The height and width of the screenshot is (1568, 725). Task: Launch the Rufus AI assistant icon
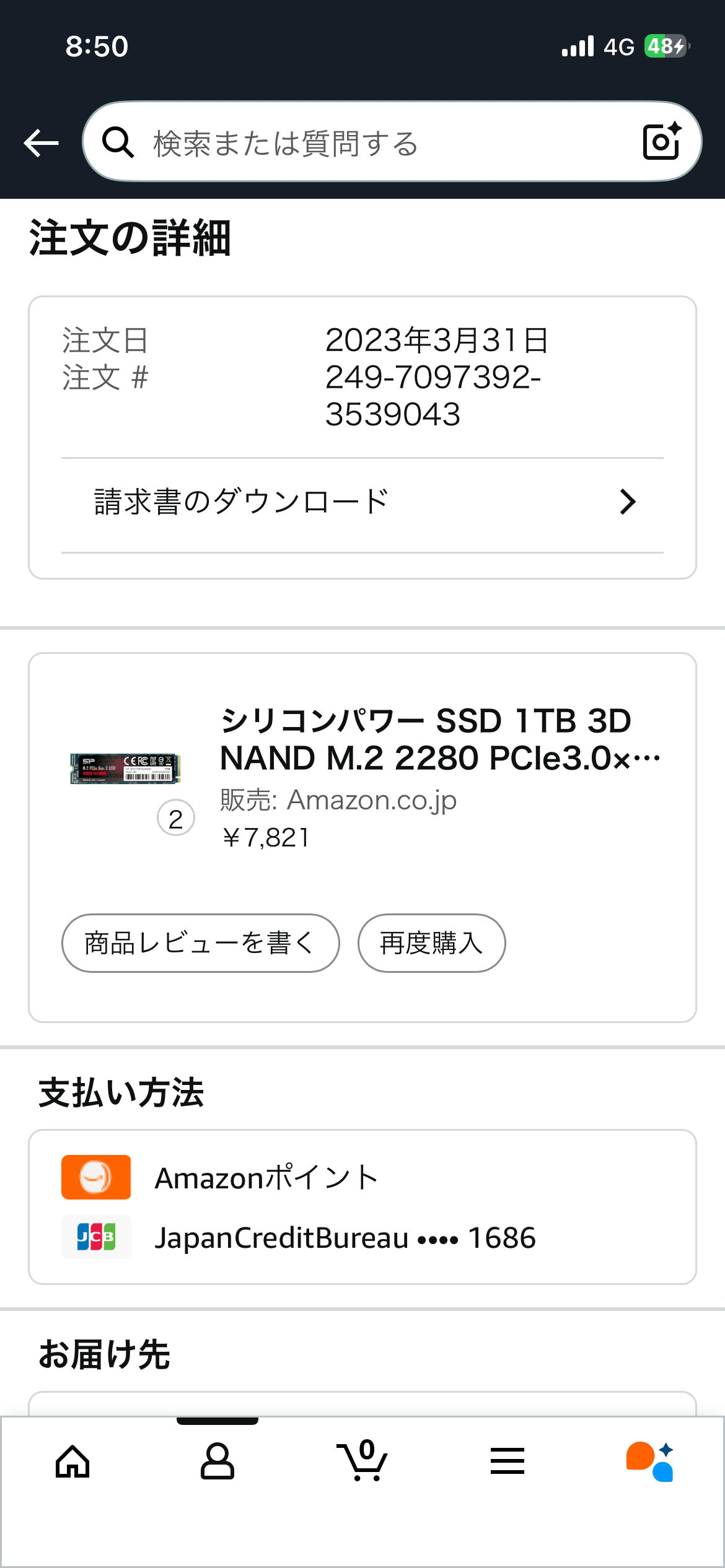tap(650, 1461)
